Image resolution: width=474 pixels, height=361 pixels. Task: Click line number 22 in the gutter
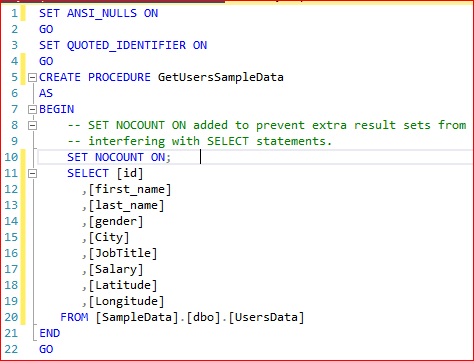11,349
